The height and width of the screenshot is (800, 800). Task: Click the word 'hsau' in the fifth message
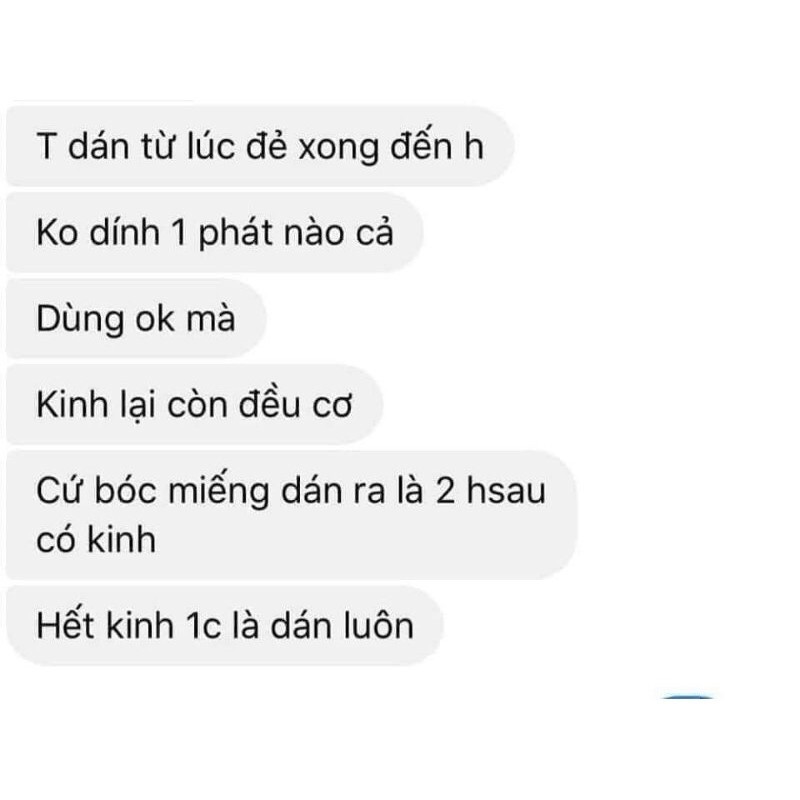pyautogui.click(x=506, y=490)
